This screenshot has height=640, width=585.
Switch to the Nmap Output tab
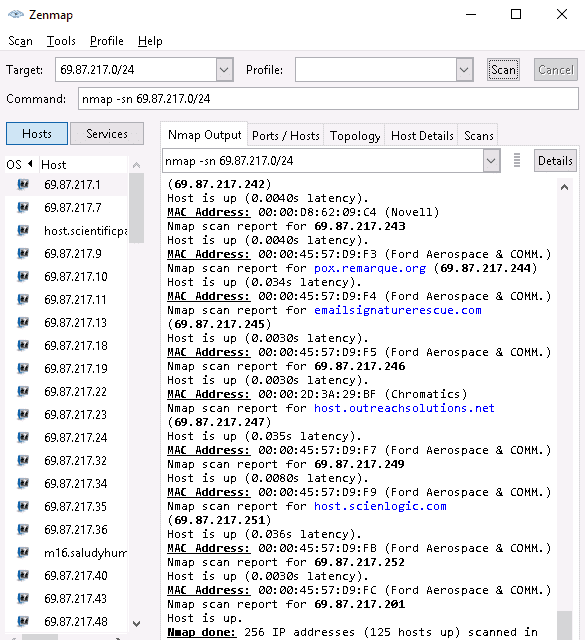pos(205,135)
